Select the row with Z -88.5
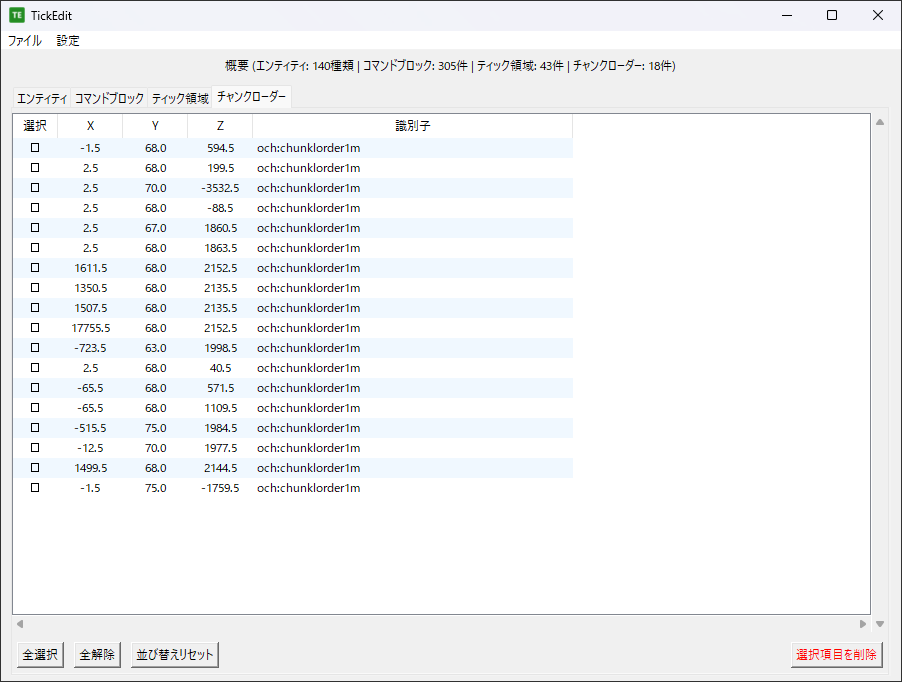 (x=35, y=208)
